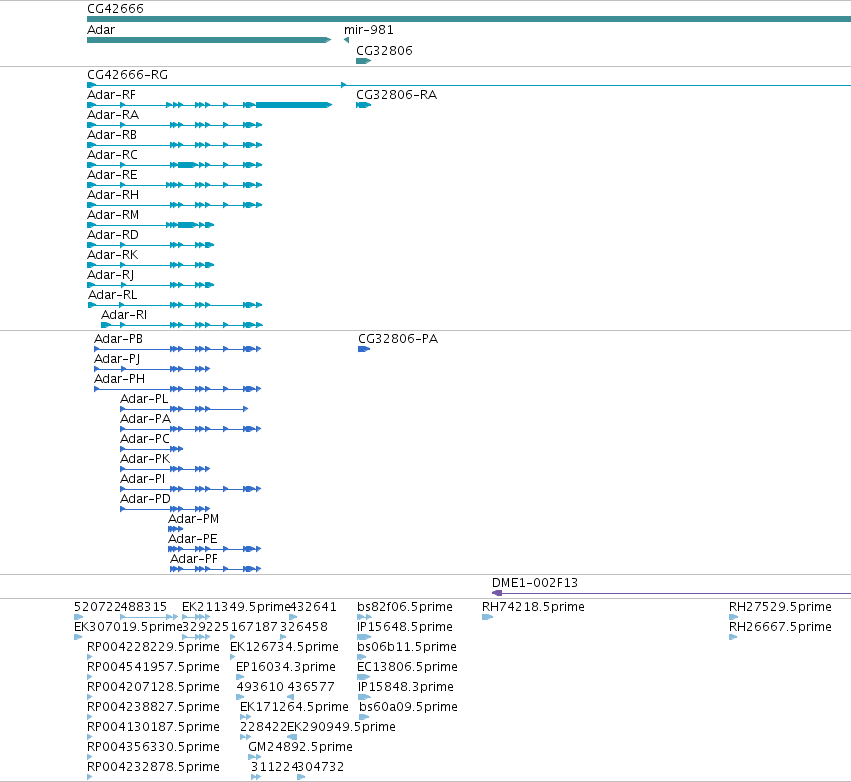Image resolution: width=851 pixels, height=782 pixels.
Task: Select protein Adar-PM label
Action: 193,519
